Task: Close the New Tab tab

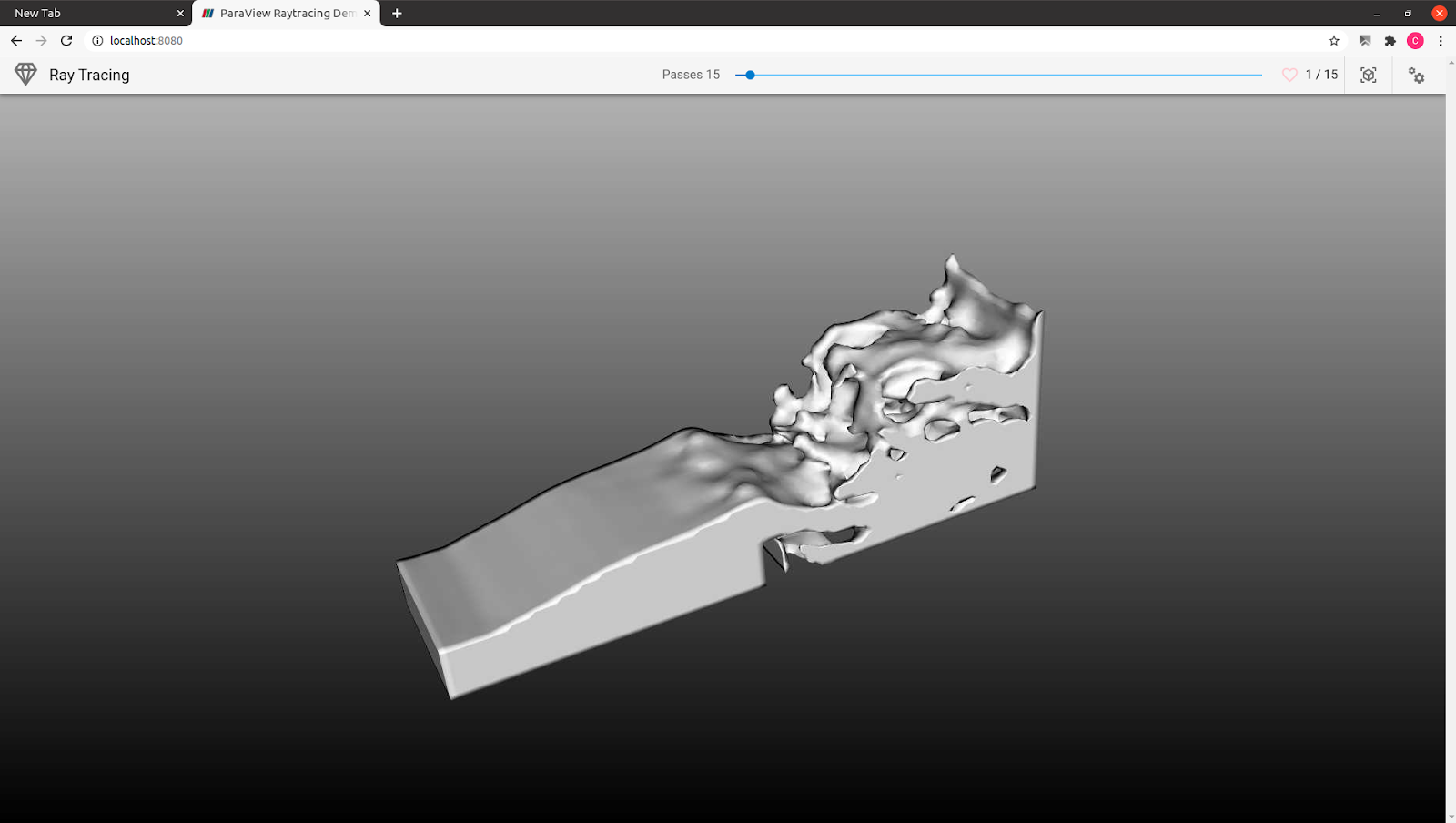Action: click(180, 13)
